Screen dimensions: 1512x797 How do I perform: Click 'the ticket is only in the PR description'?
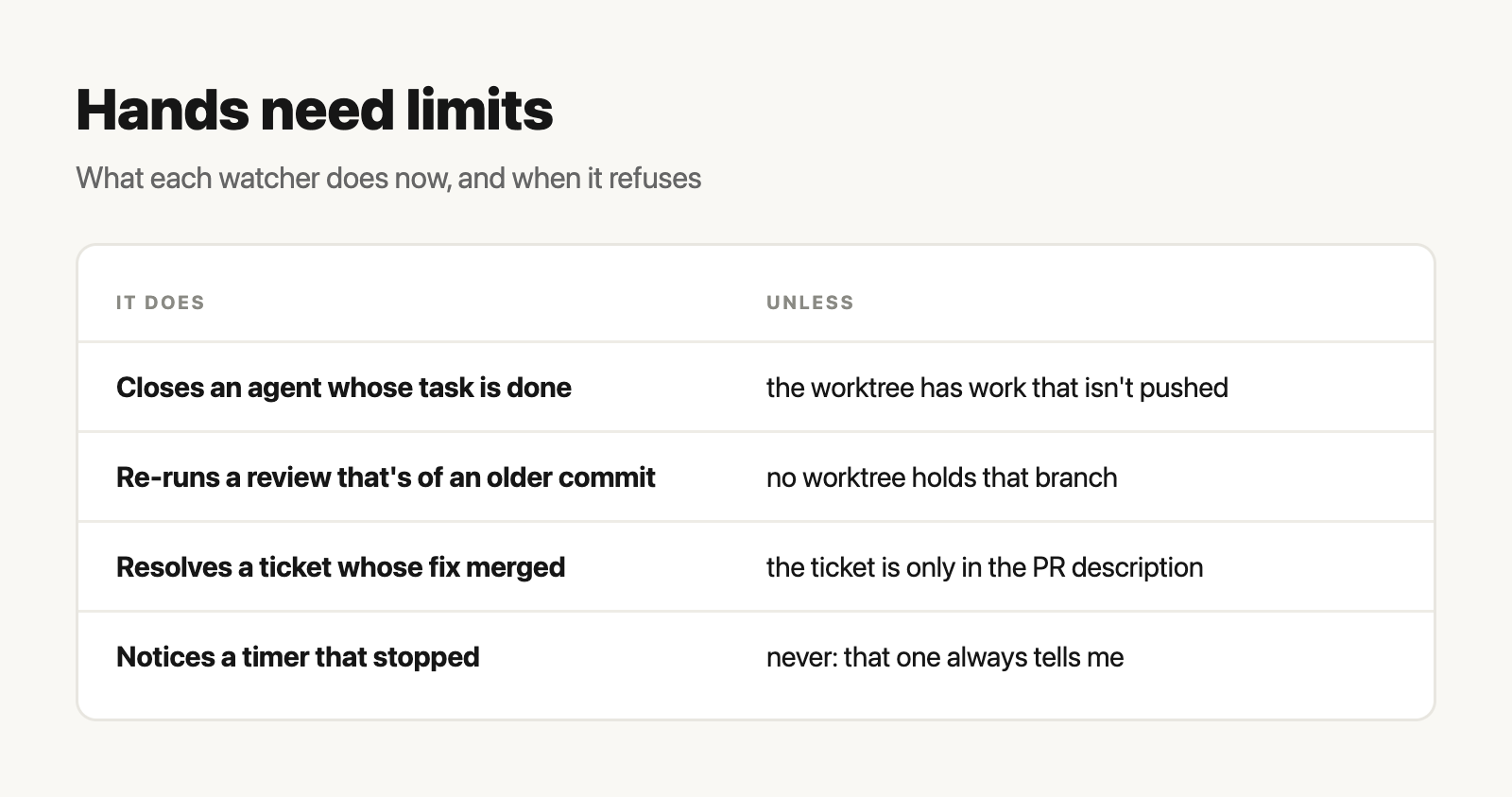(x=985, y=567)
